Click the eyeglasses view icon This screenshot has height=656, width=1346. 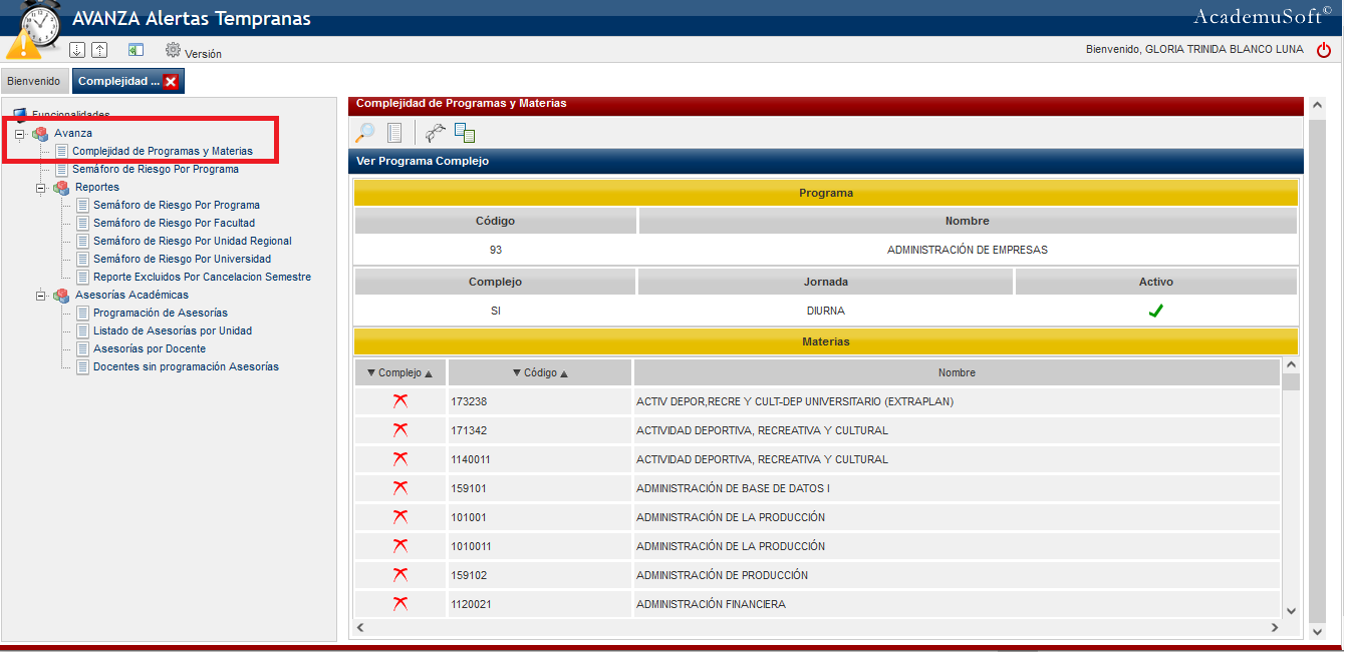pos(435,133)
